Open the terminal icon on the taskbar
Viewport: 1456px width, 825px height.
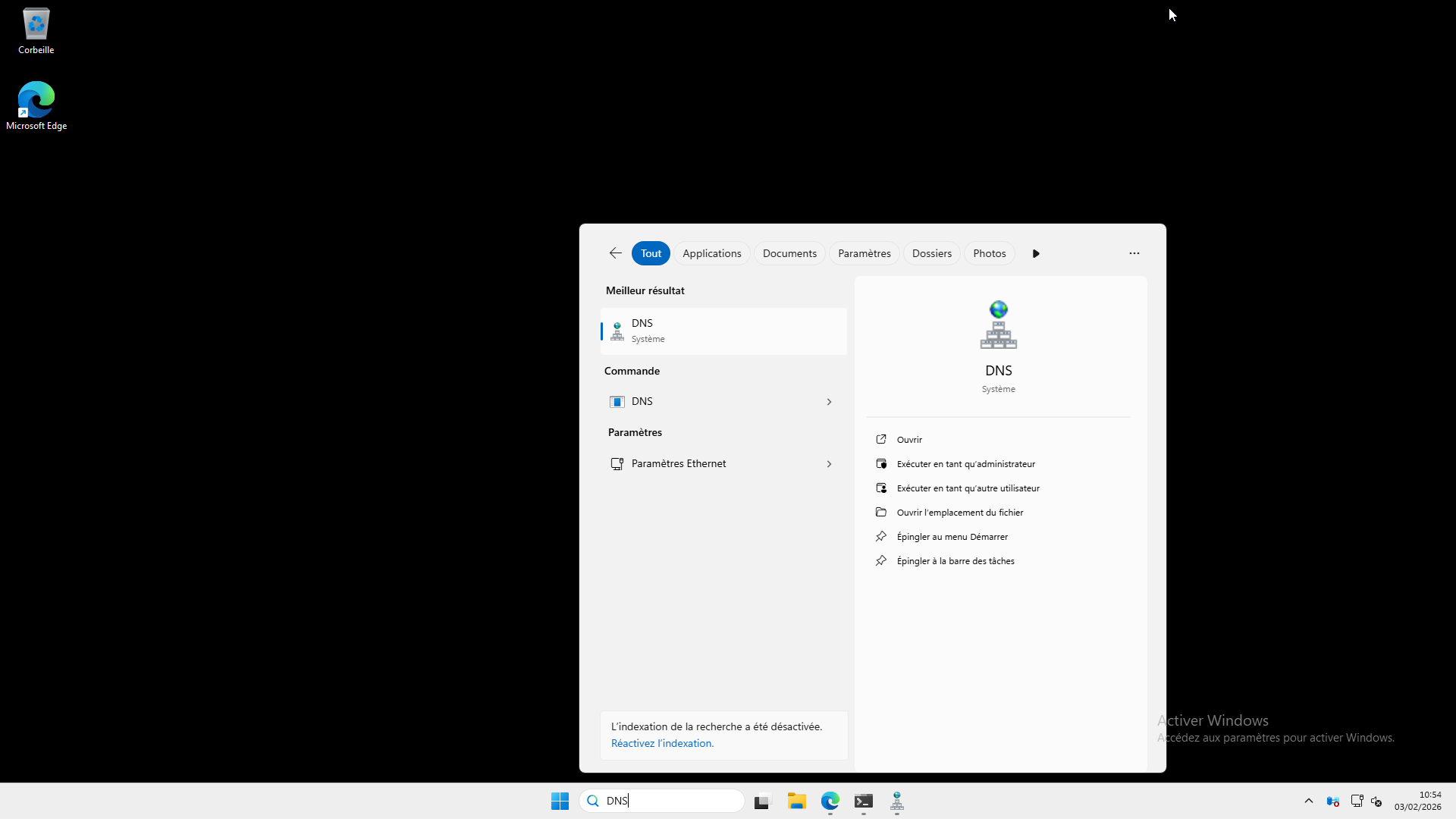pyautogui.click(x=863, y=801)
